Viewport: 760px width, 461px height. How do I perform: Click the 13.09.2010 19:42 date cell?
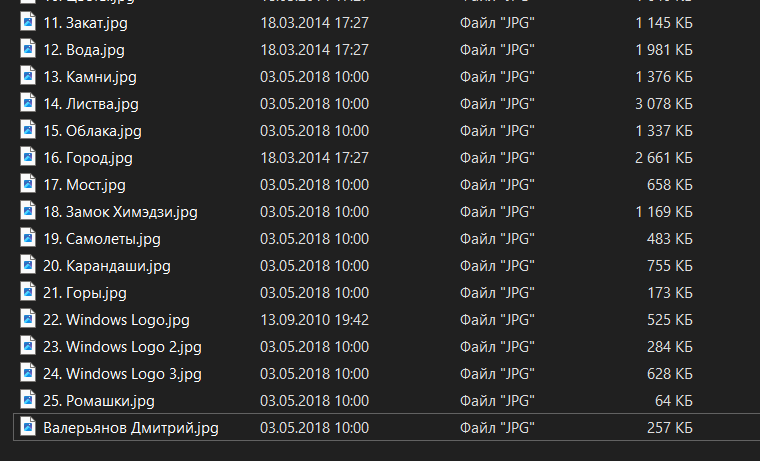tap(315, 319)
